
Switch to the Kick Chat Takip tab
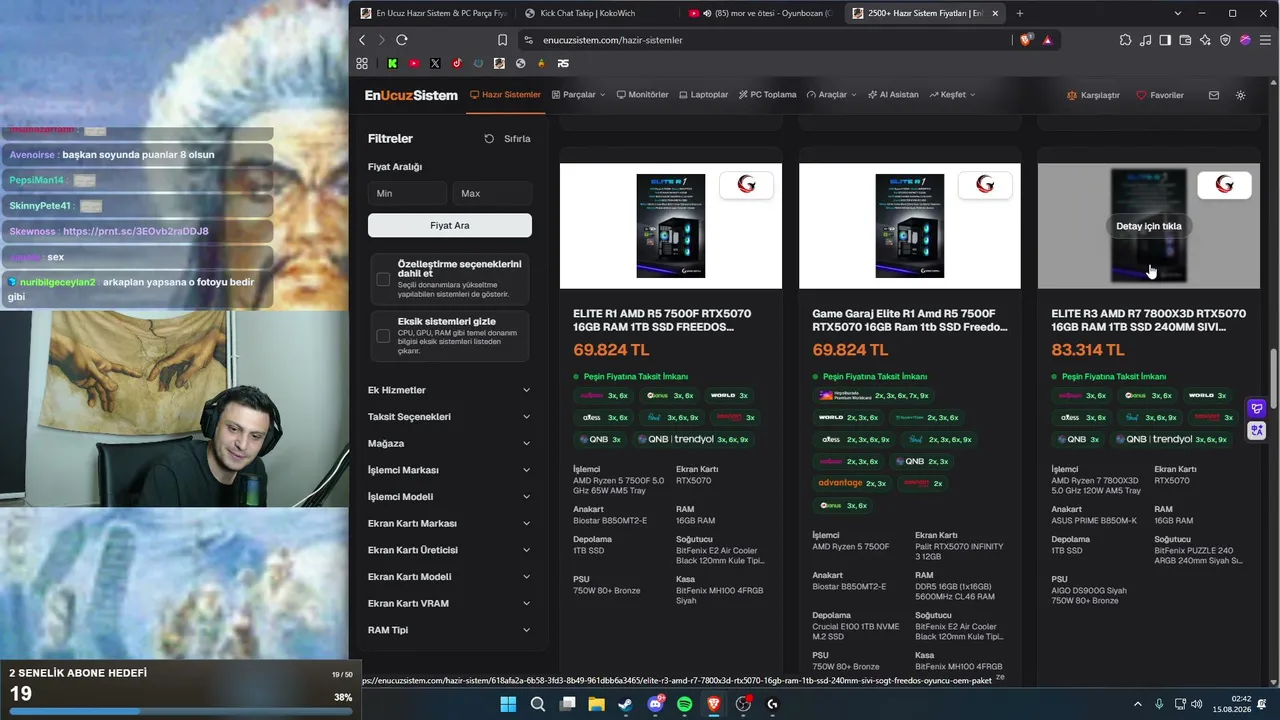[596, 13]
